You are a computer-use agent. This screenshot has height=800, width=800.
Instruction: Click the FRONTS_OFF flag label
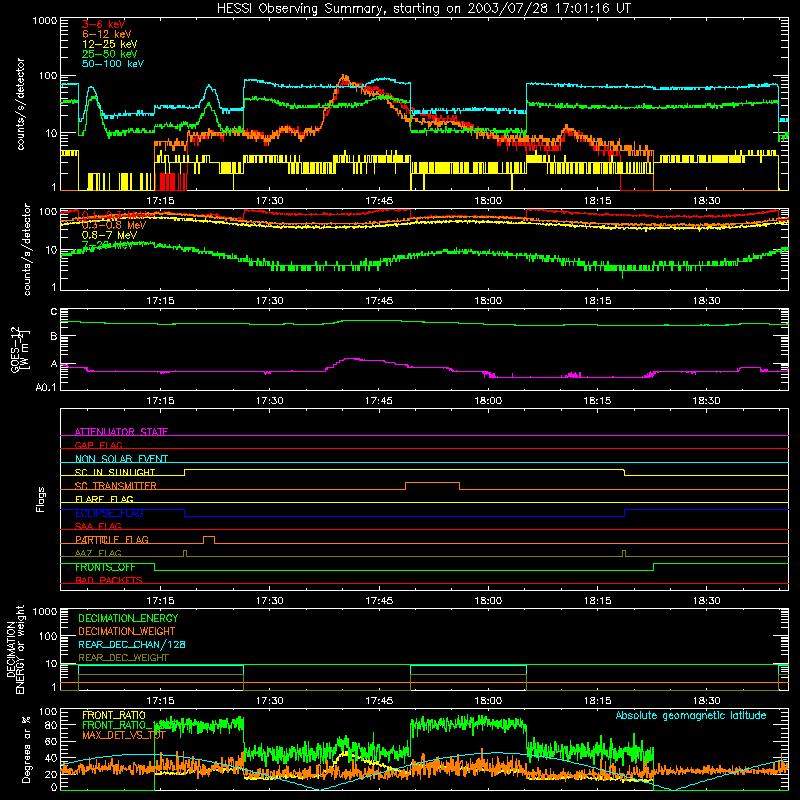(x=106, y=567)
